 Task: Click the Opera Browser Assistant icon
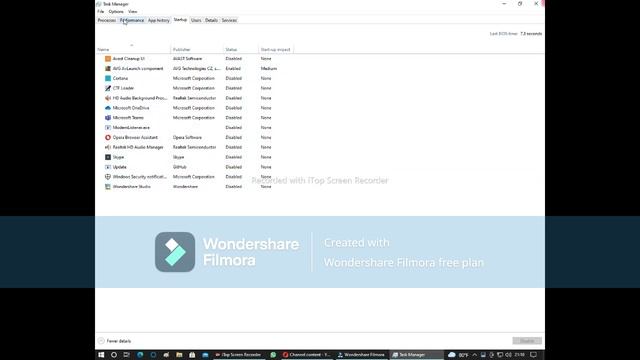coord(108,138)
